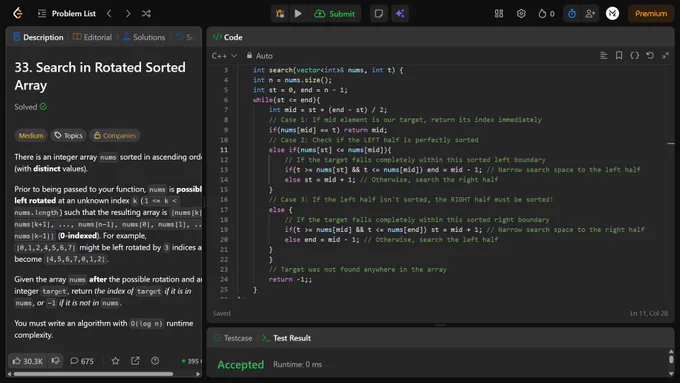
Task: Click the problem title '33. Search in Rotated Sorted Array'
Action: tap(100, 76)
